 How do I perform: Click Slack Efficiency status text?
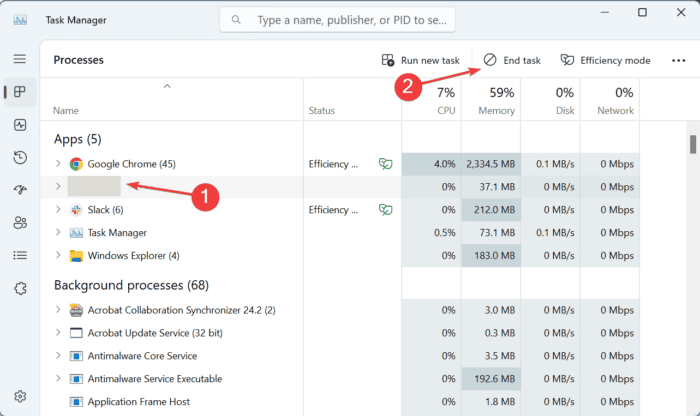pyautogui.click(x=333, y=210)
